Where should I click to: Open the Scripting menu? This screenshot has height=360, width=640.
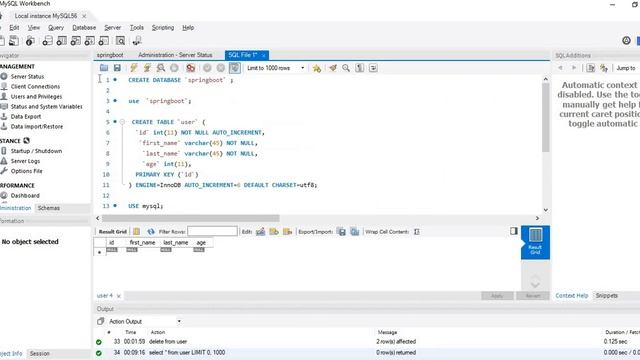point(163,27)
